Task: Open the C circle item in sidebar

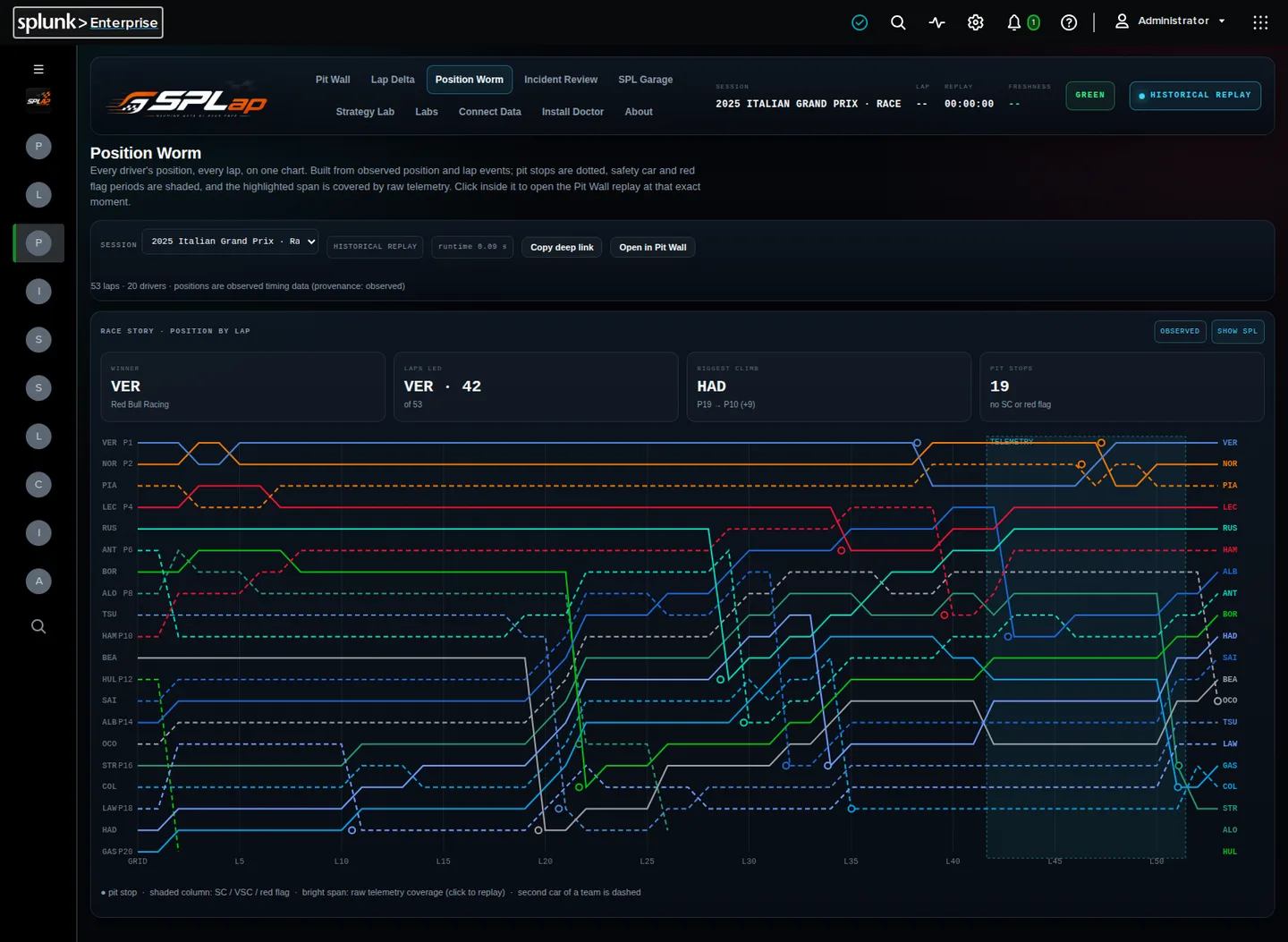Action: tap(38, 484)
